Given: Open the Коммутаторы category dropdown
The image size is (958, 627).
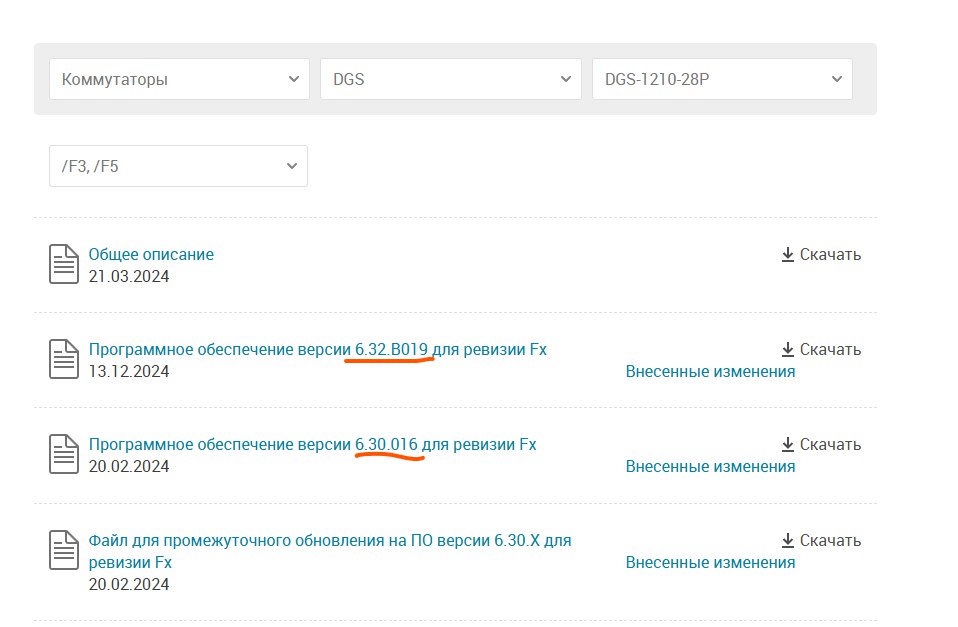Looking at the screenshot, I should (x=180, y=79).
